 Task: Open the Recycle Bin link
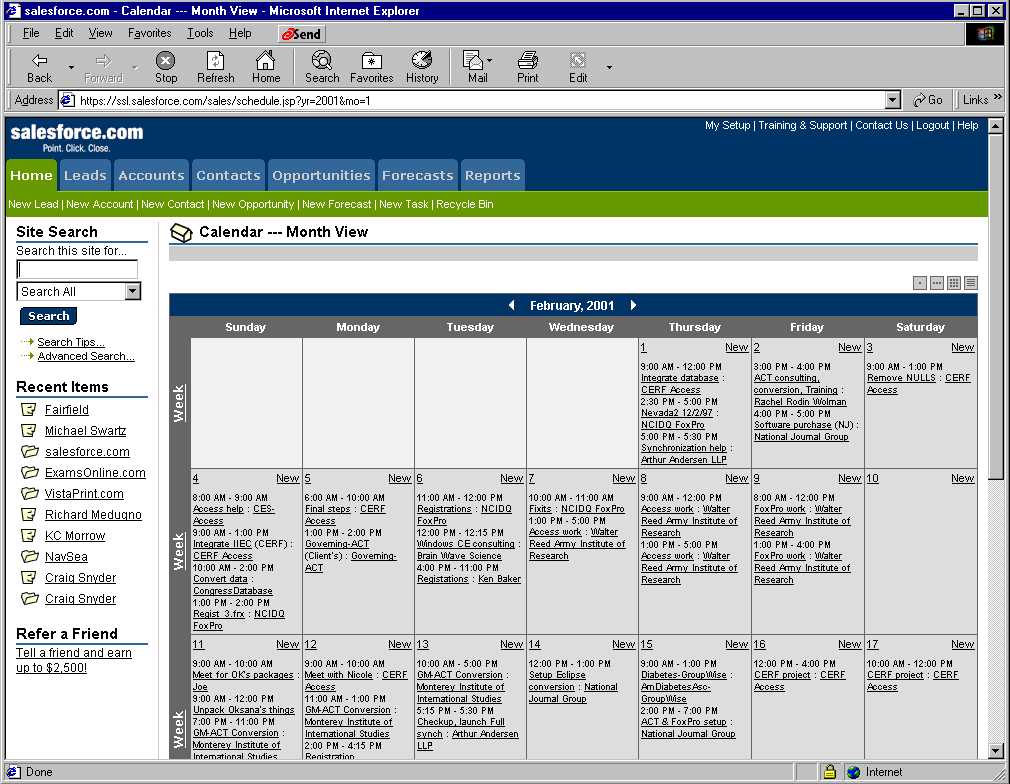[464, 204]
